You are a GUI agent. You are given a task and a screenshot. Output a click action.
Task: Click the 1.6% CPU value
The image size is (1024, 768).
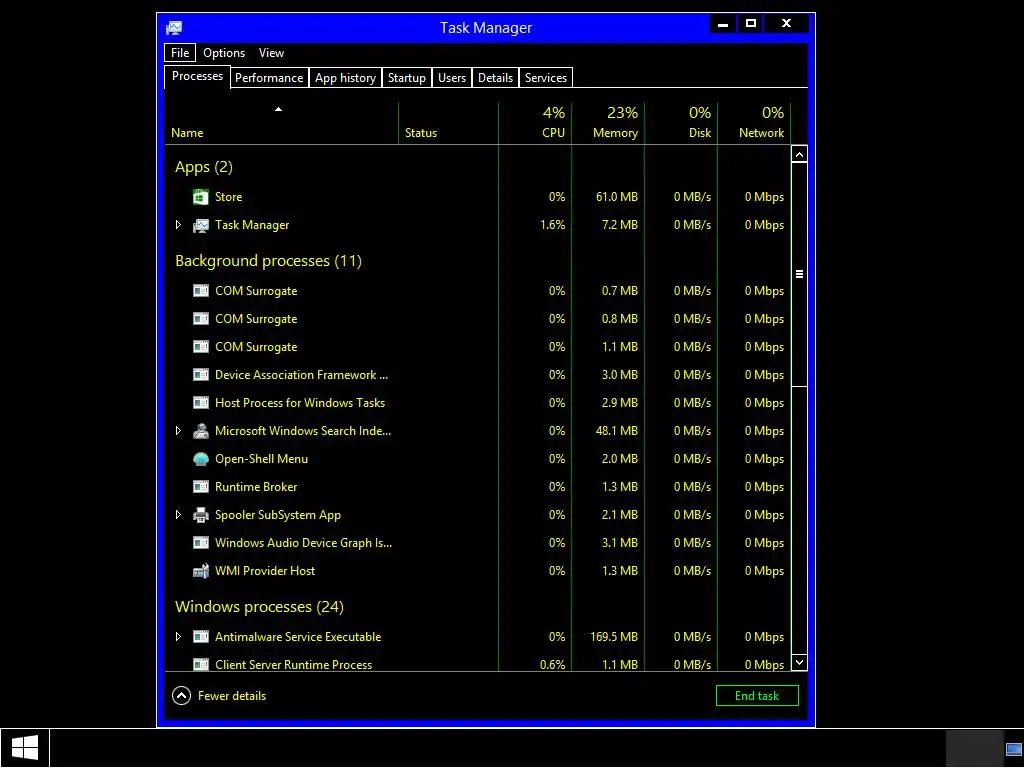pyautogui.click(x=552, y=225)
